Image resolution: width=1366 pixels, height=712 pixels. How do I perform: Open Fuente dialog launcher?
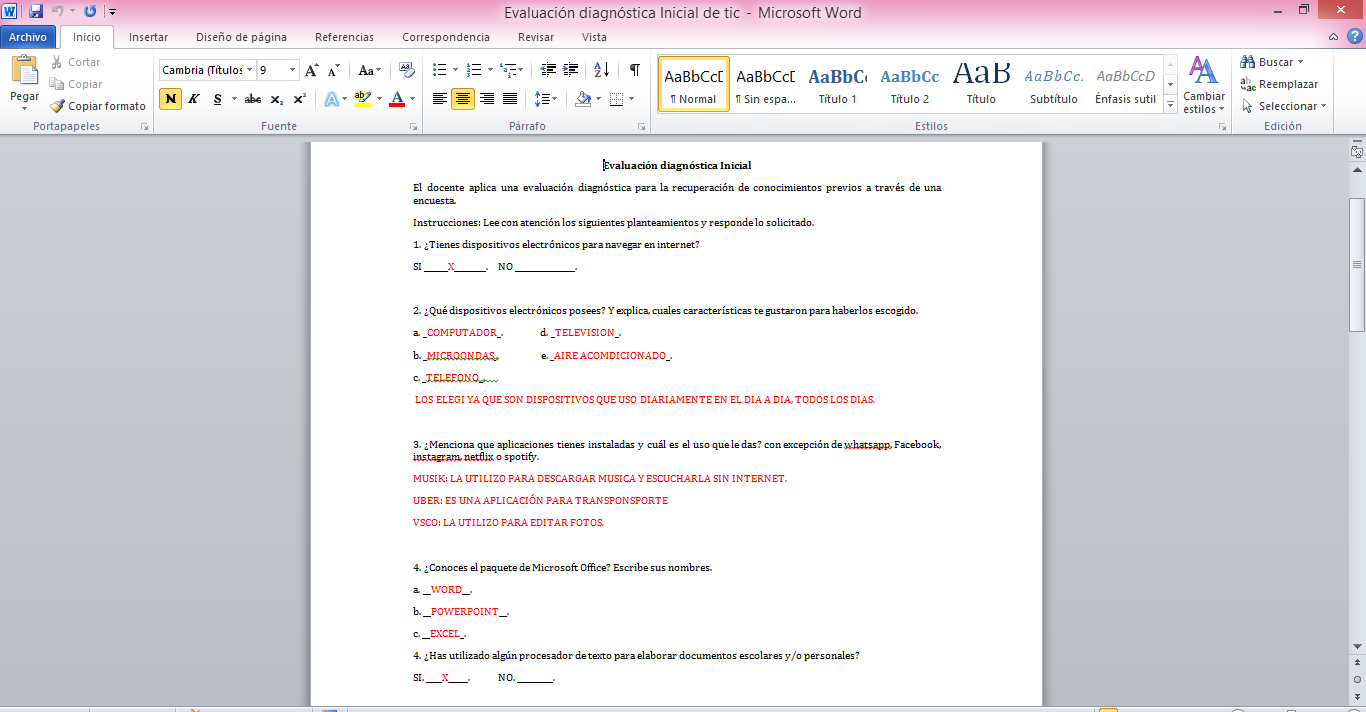click(413, 128)
